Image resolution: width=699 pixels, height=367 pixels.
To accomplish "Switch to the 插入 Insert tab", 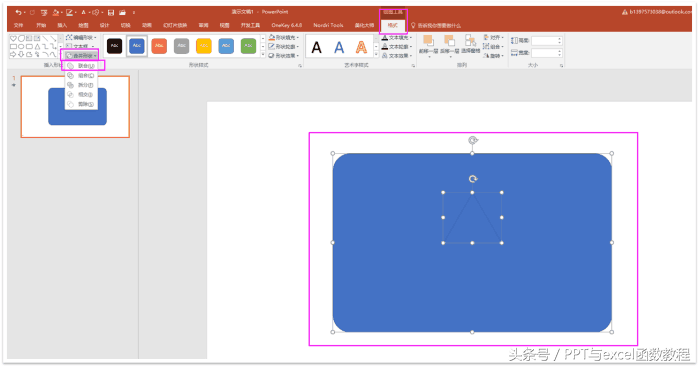I will (x=62, y=25).
